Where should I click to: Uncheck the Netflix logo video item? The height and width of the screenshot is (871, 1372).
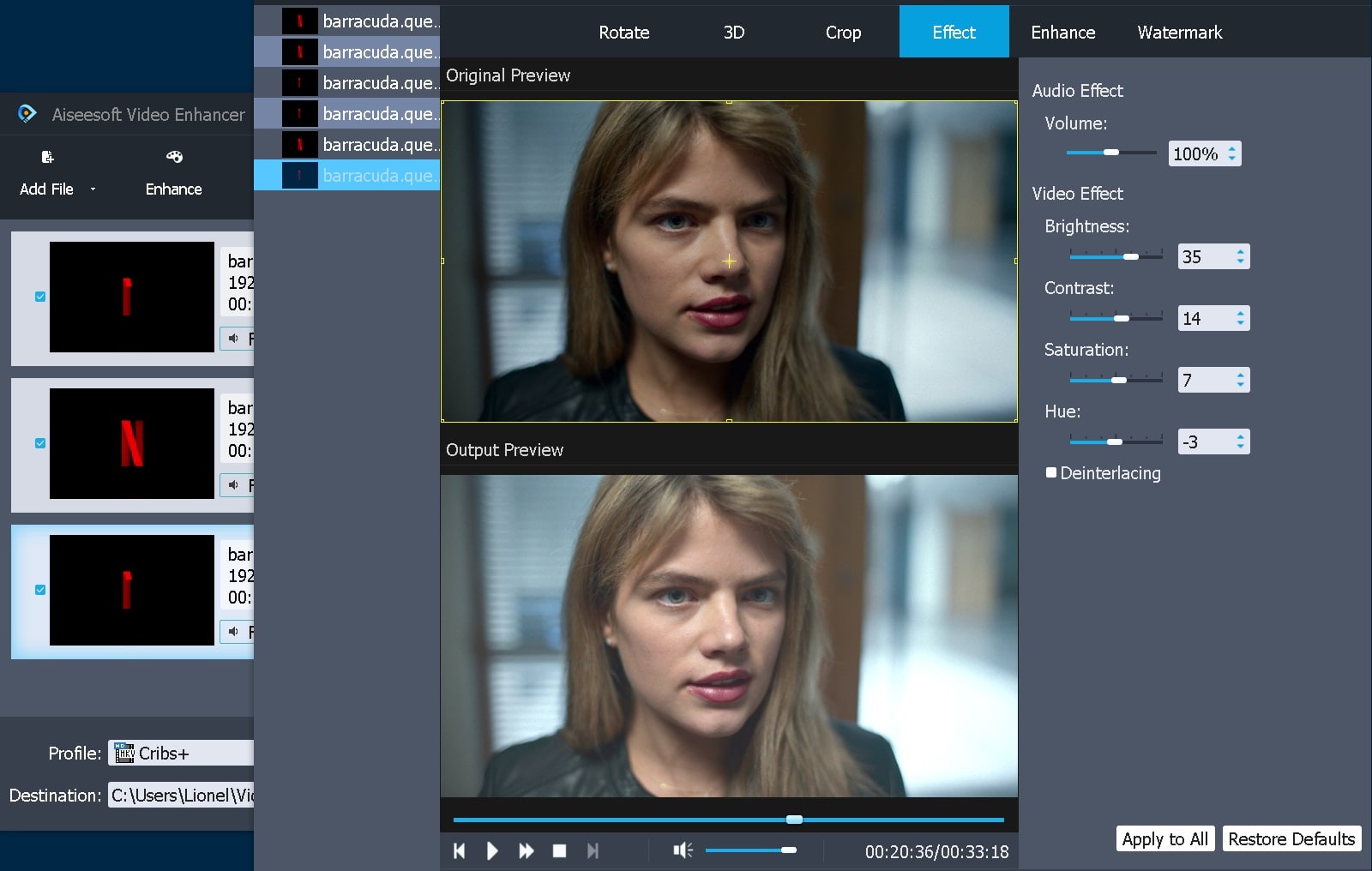(x=39, y=443)
